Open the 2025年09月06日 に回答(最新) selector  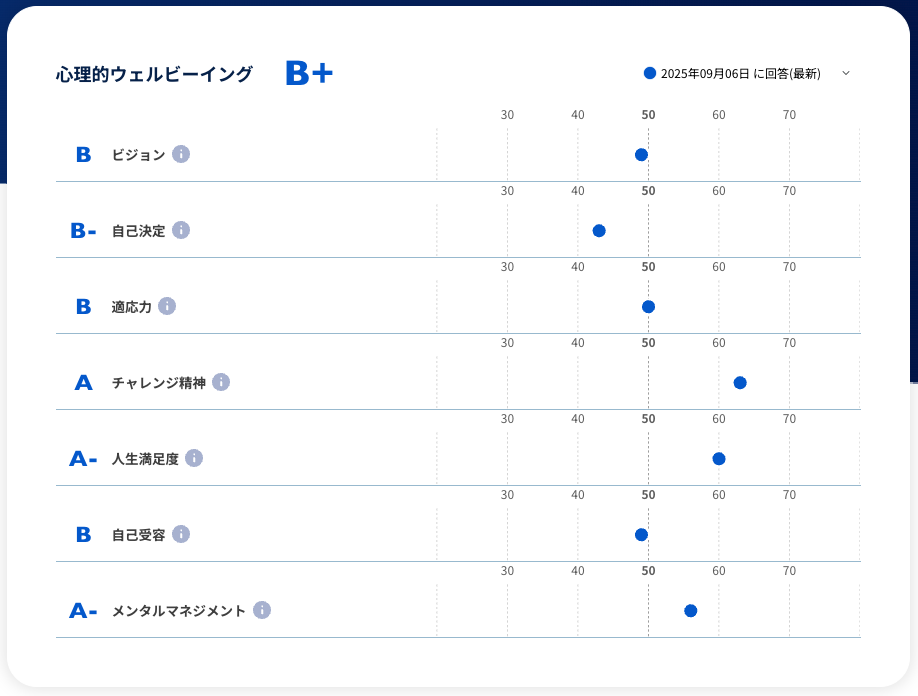click(740, 74)
